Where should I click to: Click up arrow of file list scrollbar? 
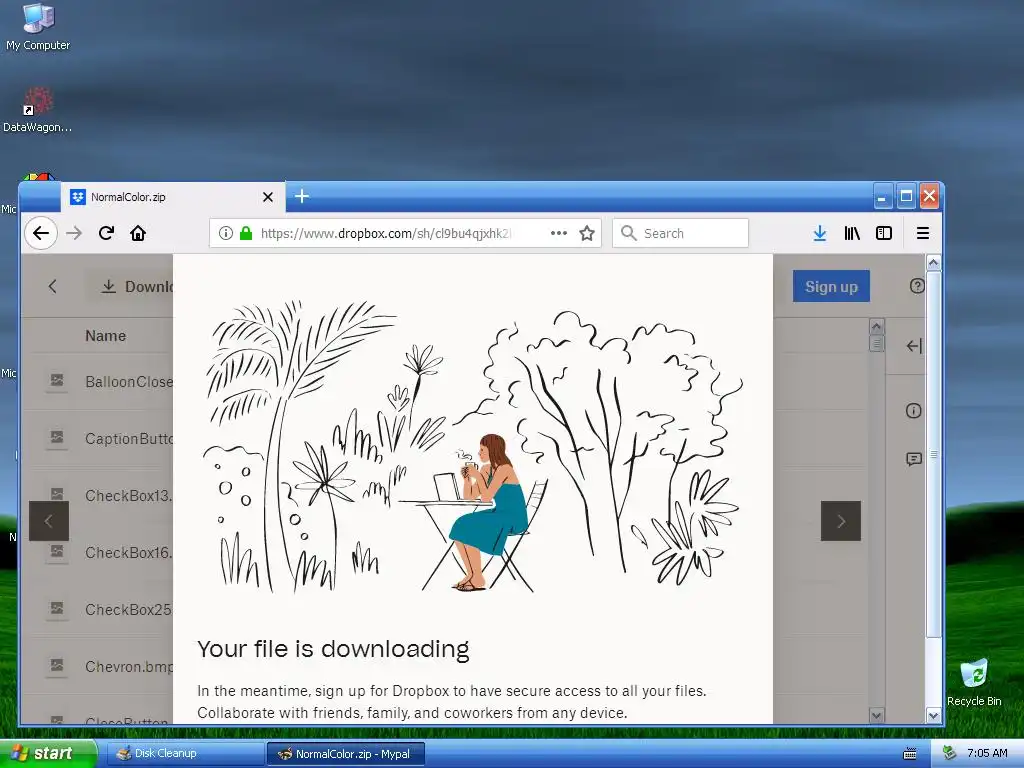876,326
